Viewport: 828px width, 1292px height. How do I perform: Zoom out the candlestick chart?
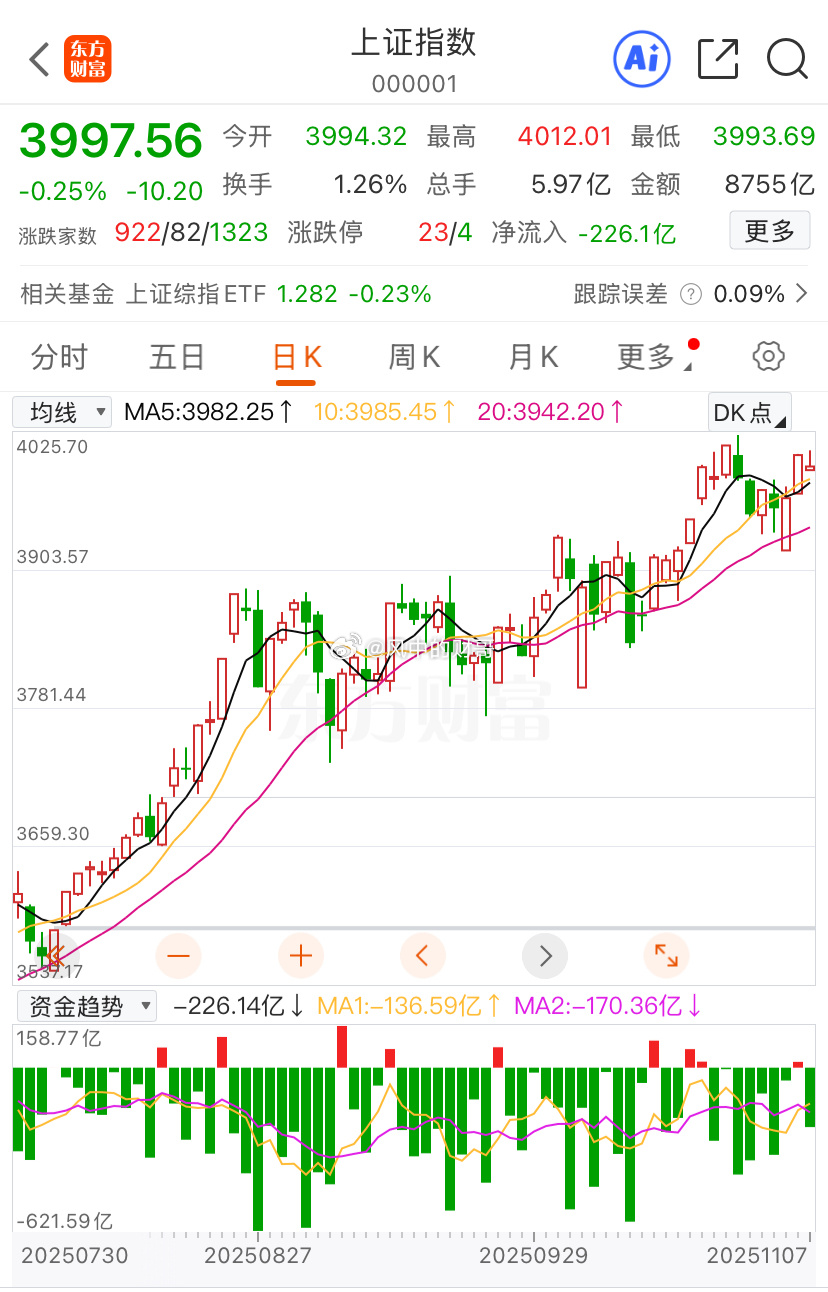[178, 956]
